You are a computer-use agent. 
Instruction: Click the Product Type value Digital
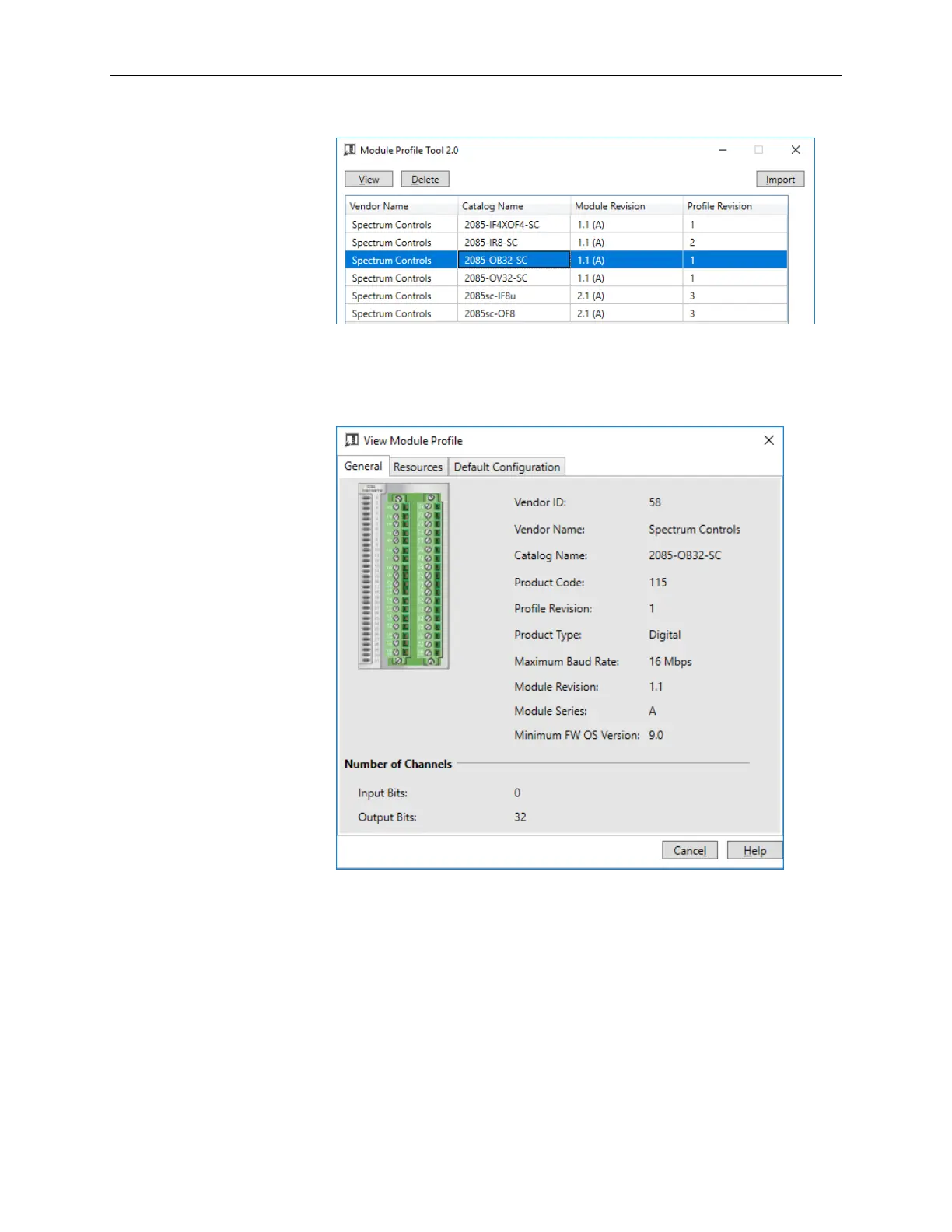[665, 635]
